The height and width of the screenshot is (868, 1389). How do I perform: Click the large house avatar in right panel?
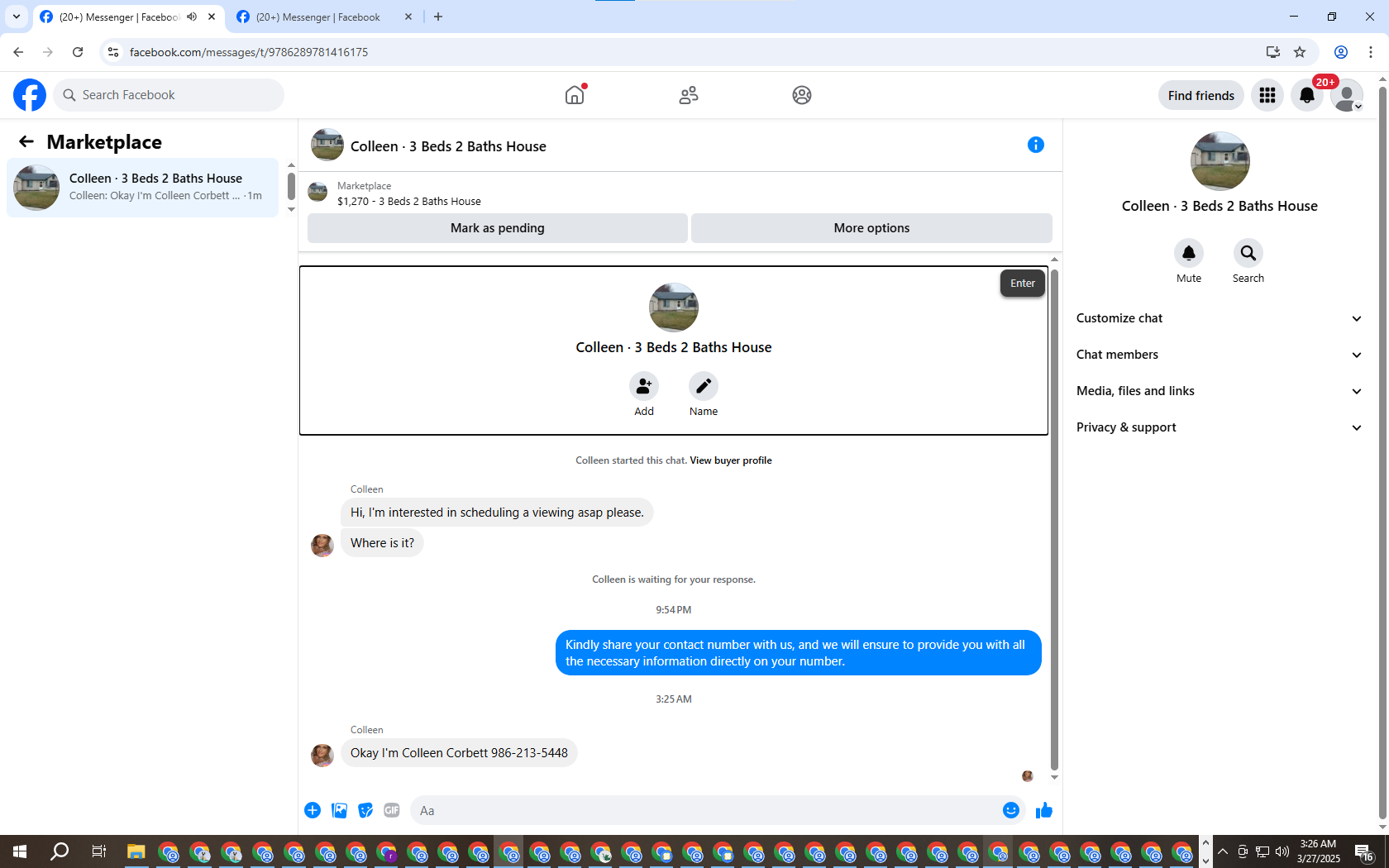coord(1220,161)
